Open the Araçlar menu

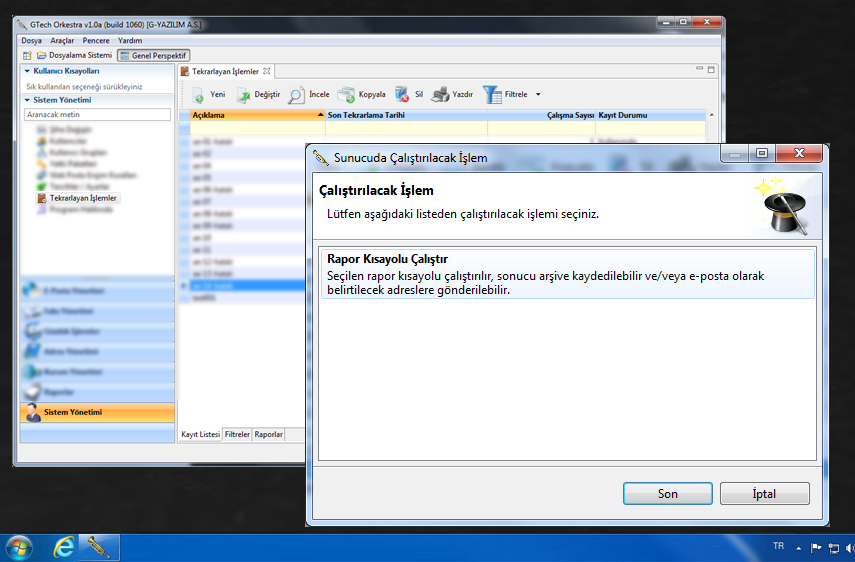[x=62, y=40]
